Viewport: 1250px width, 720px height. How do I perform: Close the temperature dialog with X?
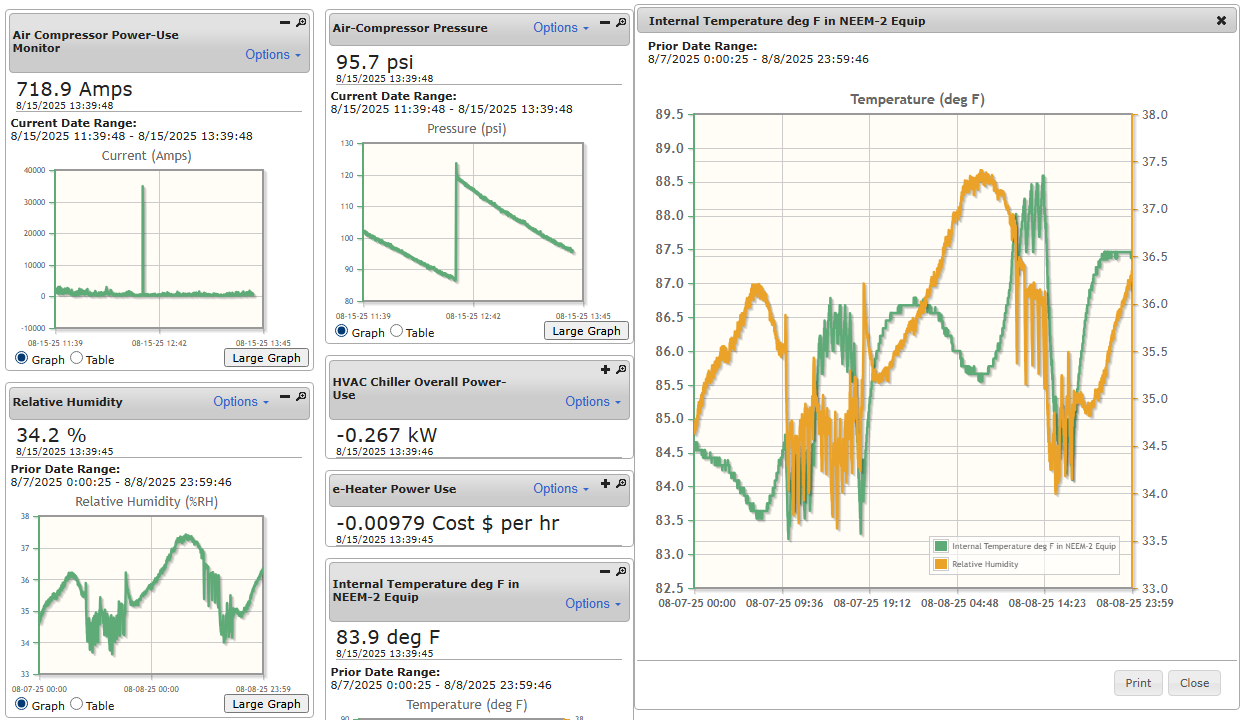1221,21
